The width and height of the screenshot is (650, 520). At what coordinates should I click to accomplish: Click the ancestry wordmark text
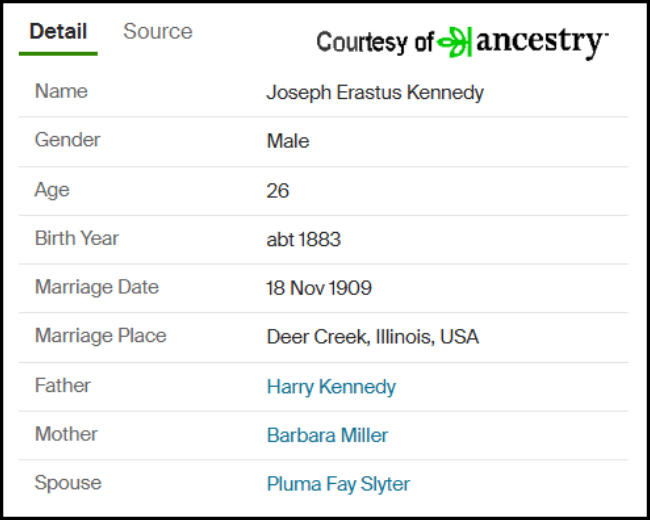[x=542, y=43]
